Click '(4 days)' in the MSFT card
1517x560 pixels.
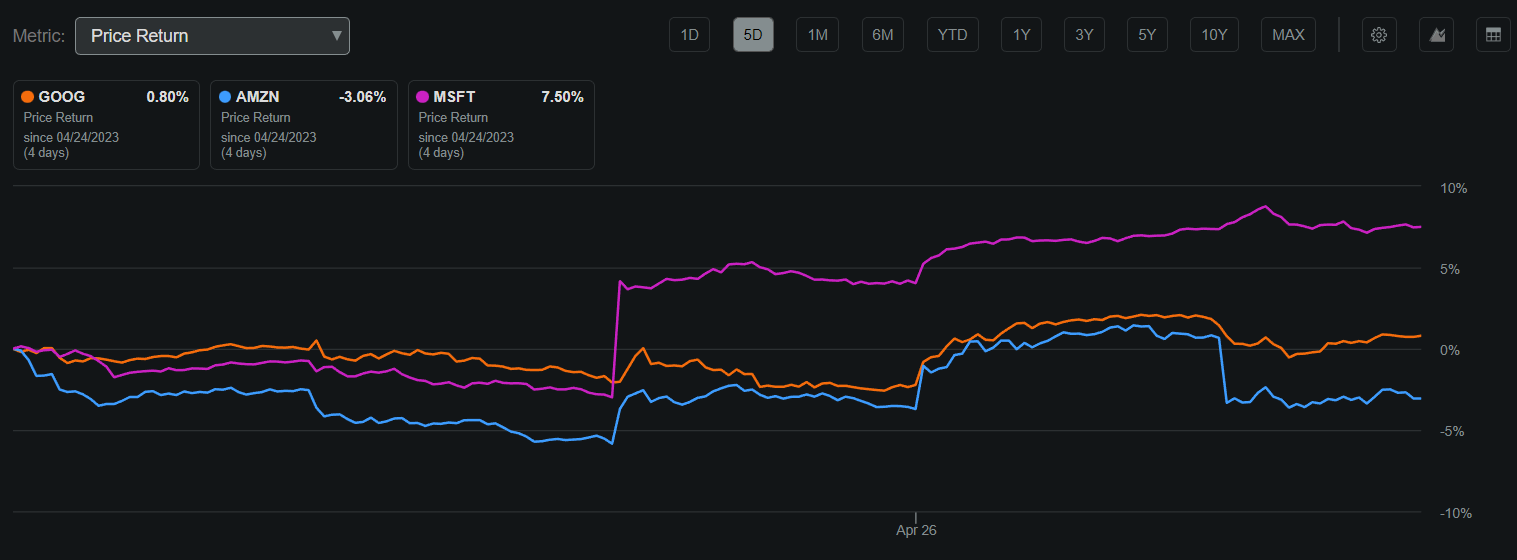tap(441, 153)
